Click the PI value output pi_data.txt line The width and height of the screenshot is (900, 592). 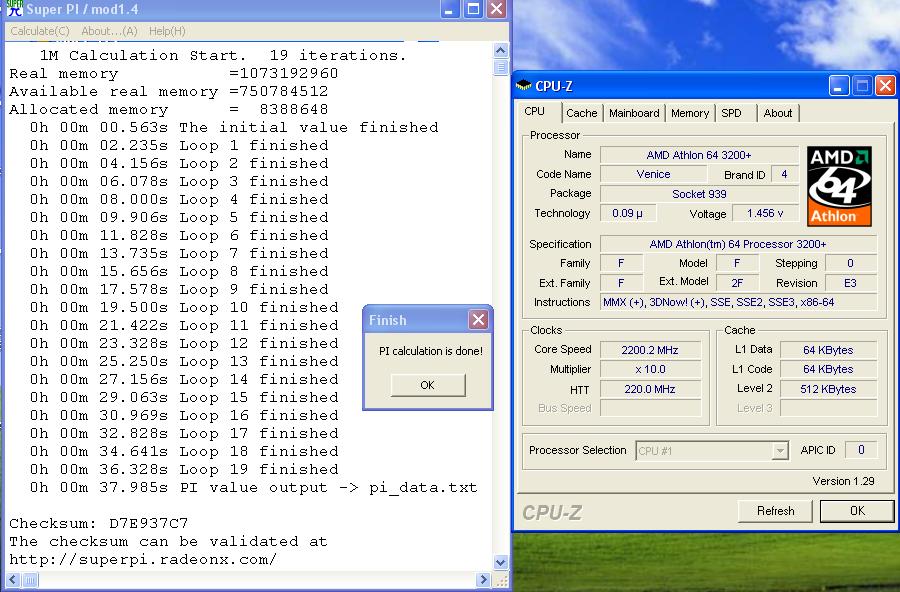coord(254,487)
